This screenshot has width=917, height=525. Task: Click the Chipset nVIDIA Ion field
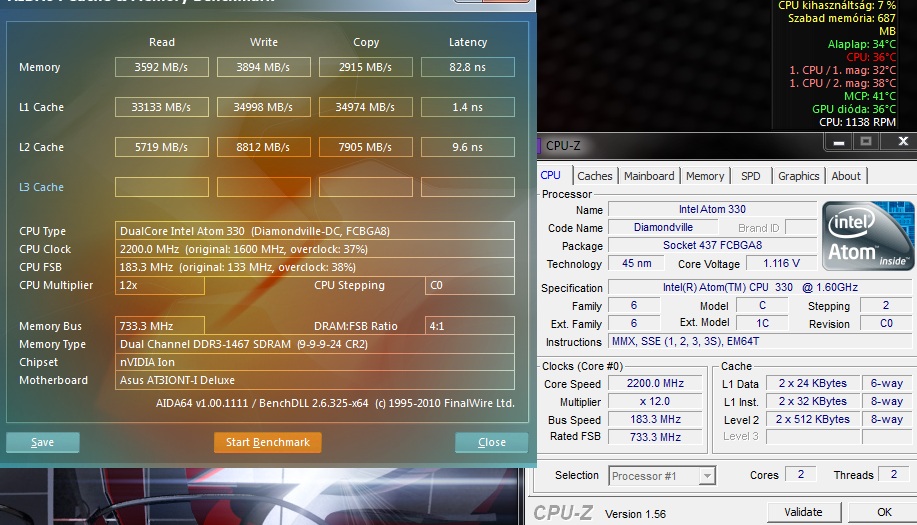315,362
